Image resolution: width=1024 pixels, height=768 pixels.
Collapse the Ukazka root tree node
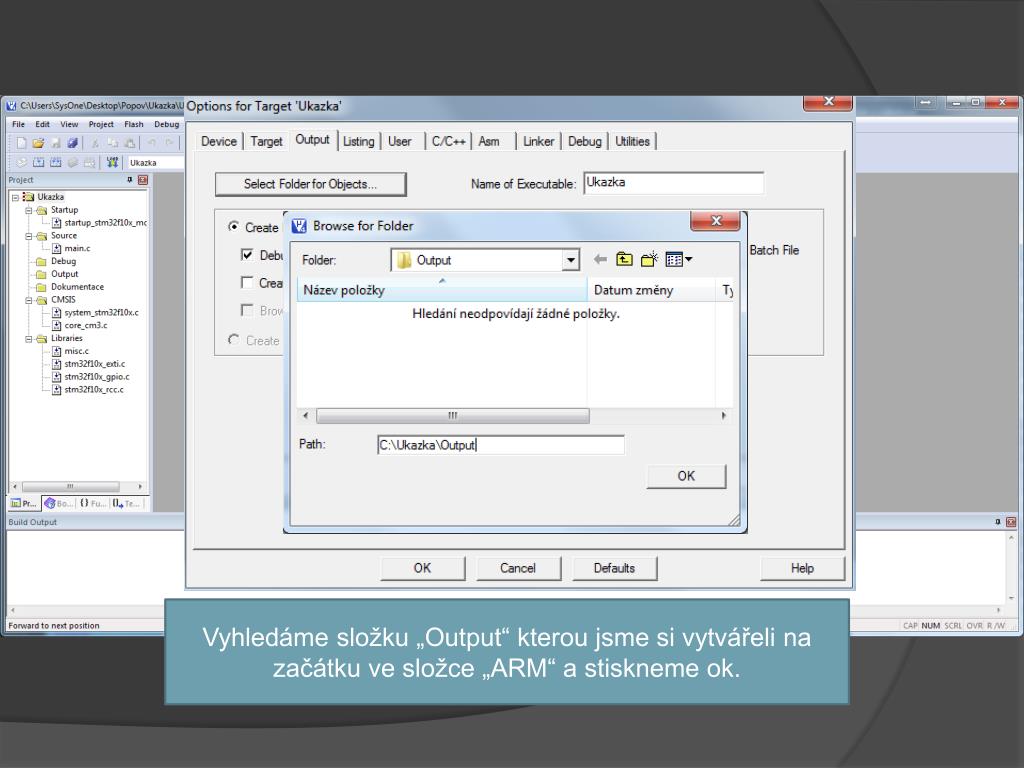(x=16, y=197)
